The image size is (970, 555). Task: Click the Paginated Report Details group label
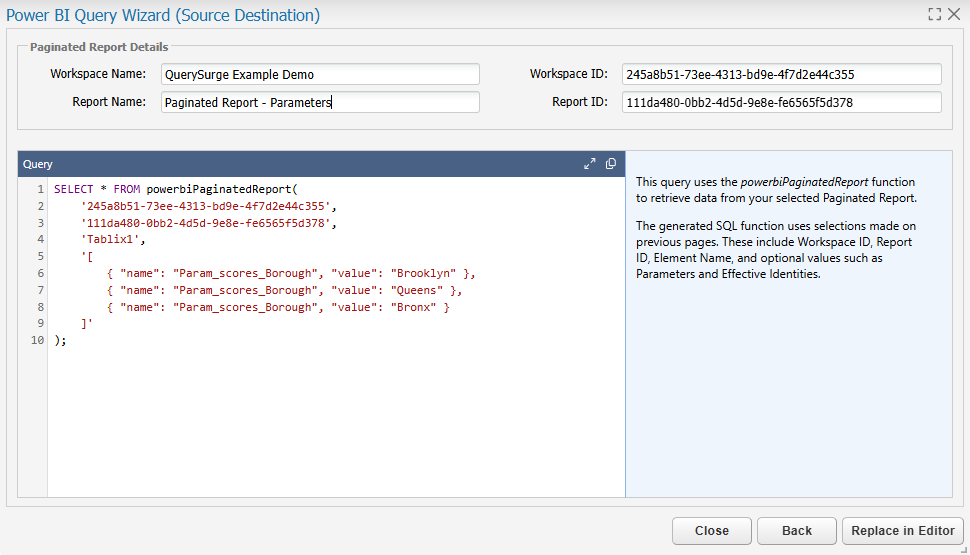pyautogui.click(x=99, y=47)
